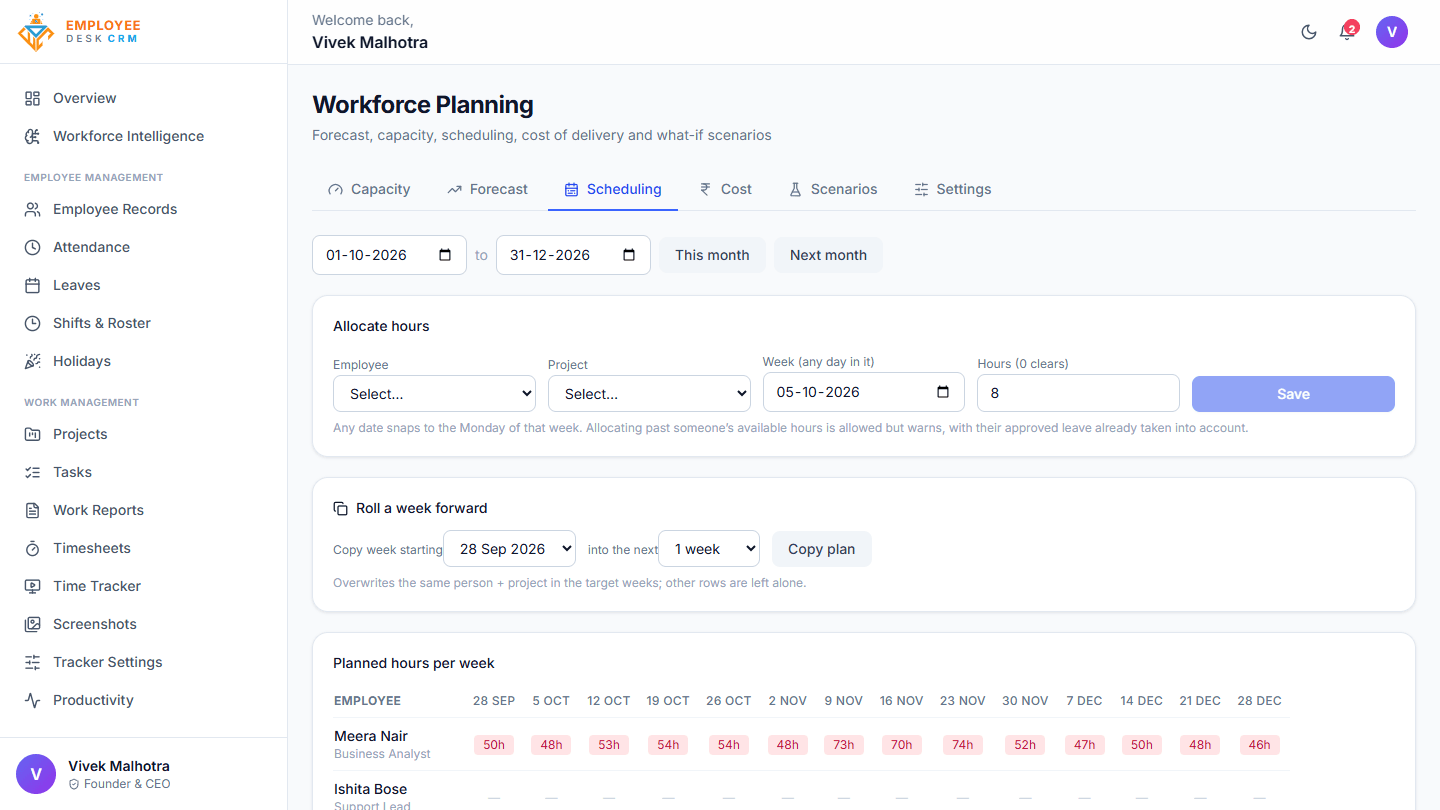Image resolution: width=1440 pixels, height=810 pixels.
Task: Open calendar picker in Week field
Action: pos(943,392)
